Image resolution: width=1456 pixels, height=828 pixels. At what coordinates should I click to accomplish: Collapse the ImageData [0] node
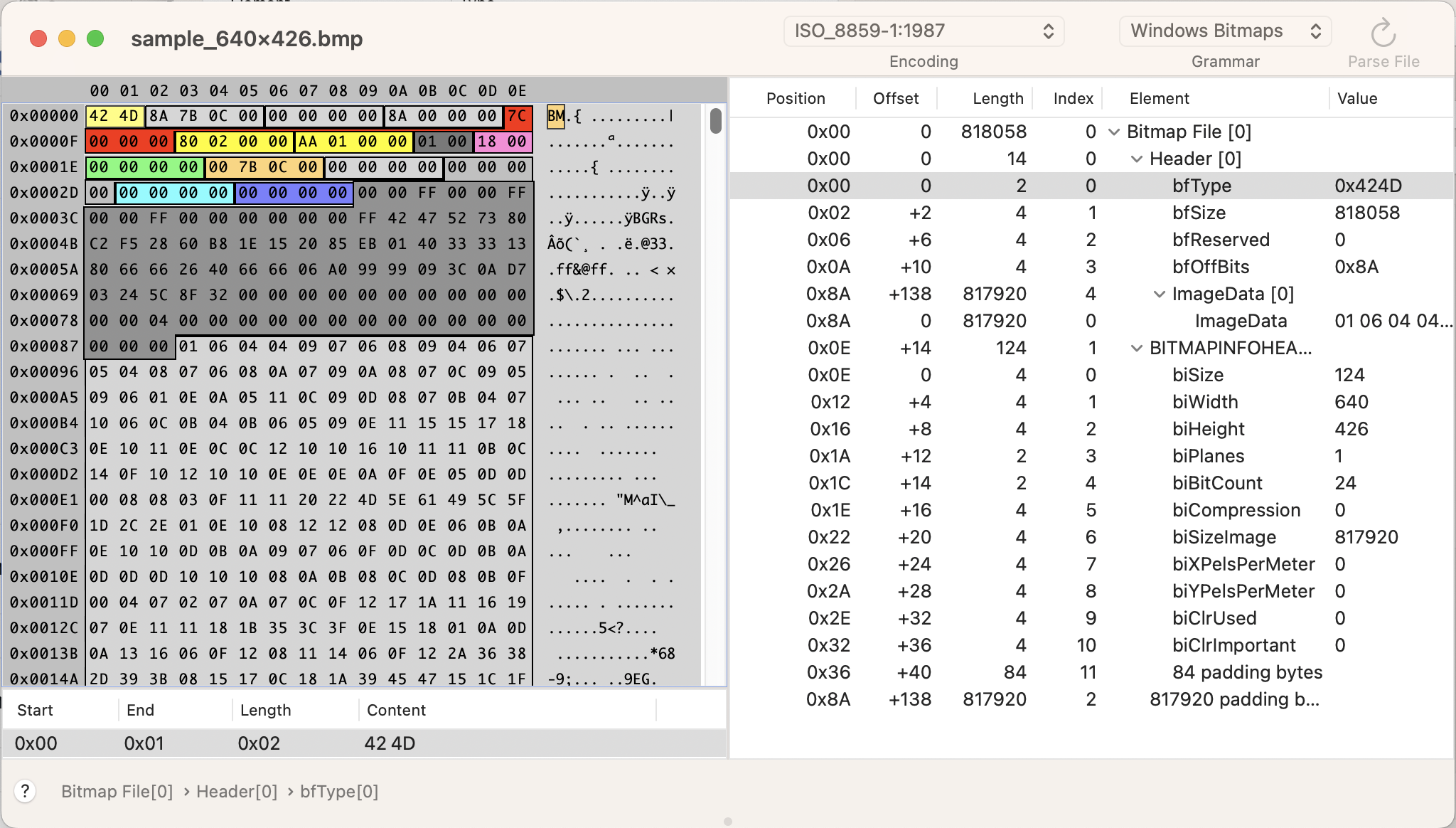[1160, 294]
